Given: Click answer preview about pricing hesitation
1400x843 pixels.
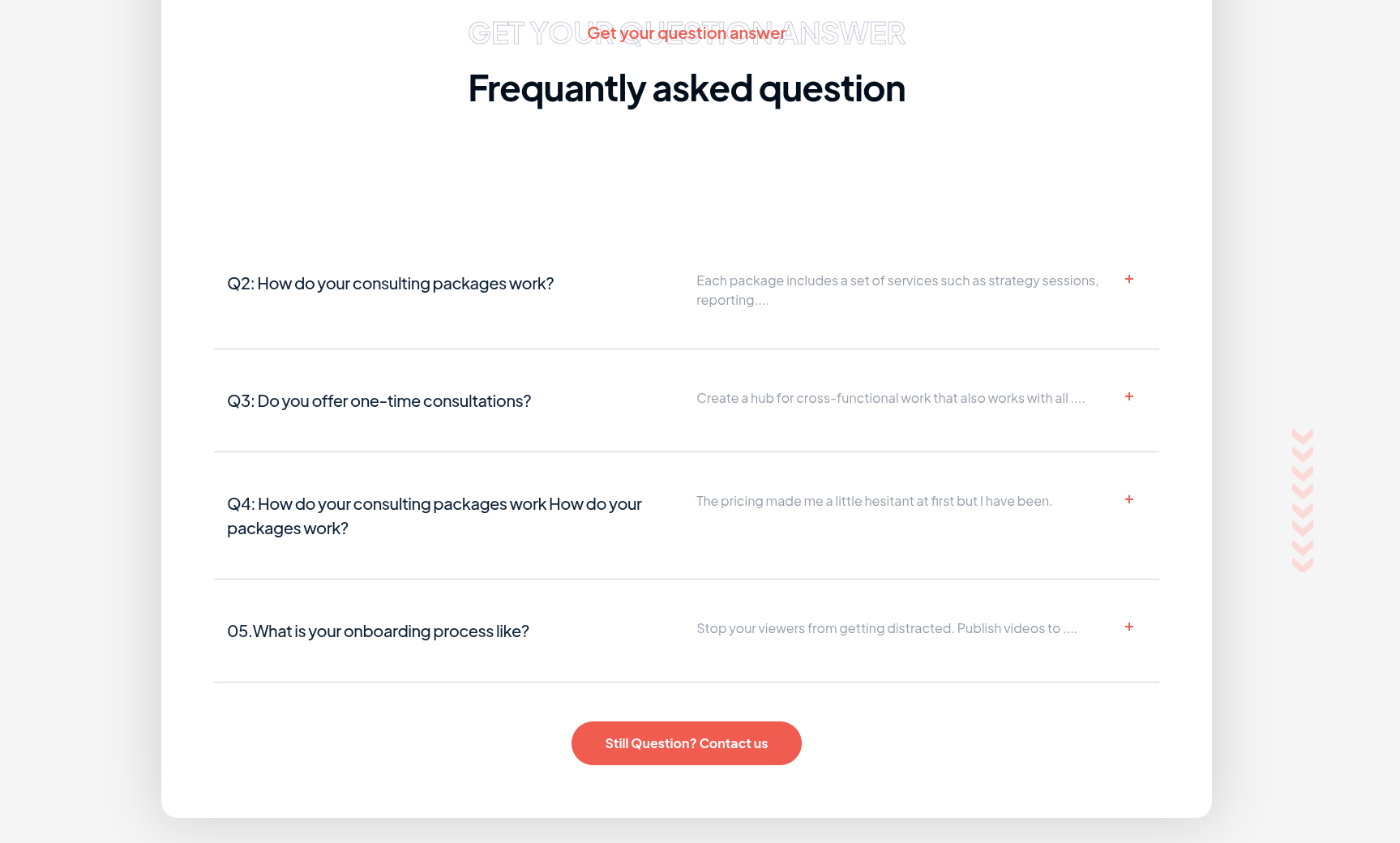Looking at the screenshot, I should pos(874,501).
